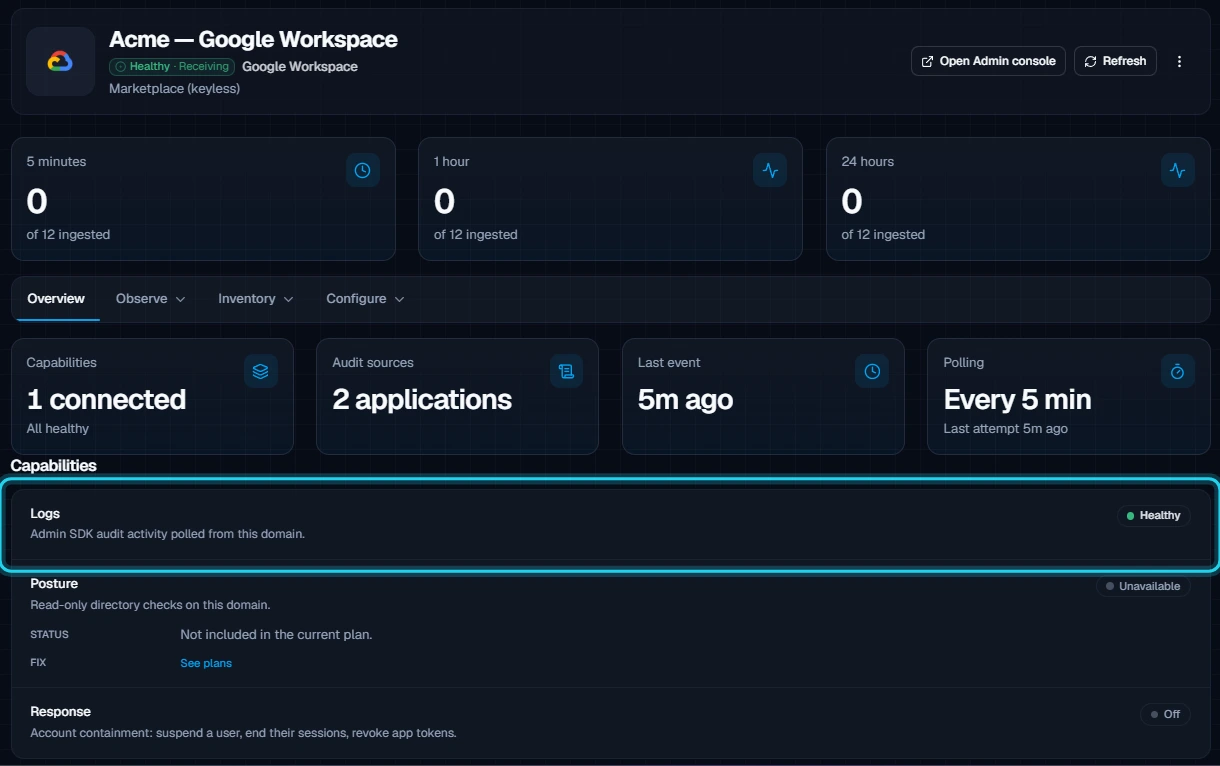Click '1 hour' card label
The width and height of the screenshot is (1220, 766).
pyautogui.click(x=451, y=162)
